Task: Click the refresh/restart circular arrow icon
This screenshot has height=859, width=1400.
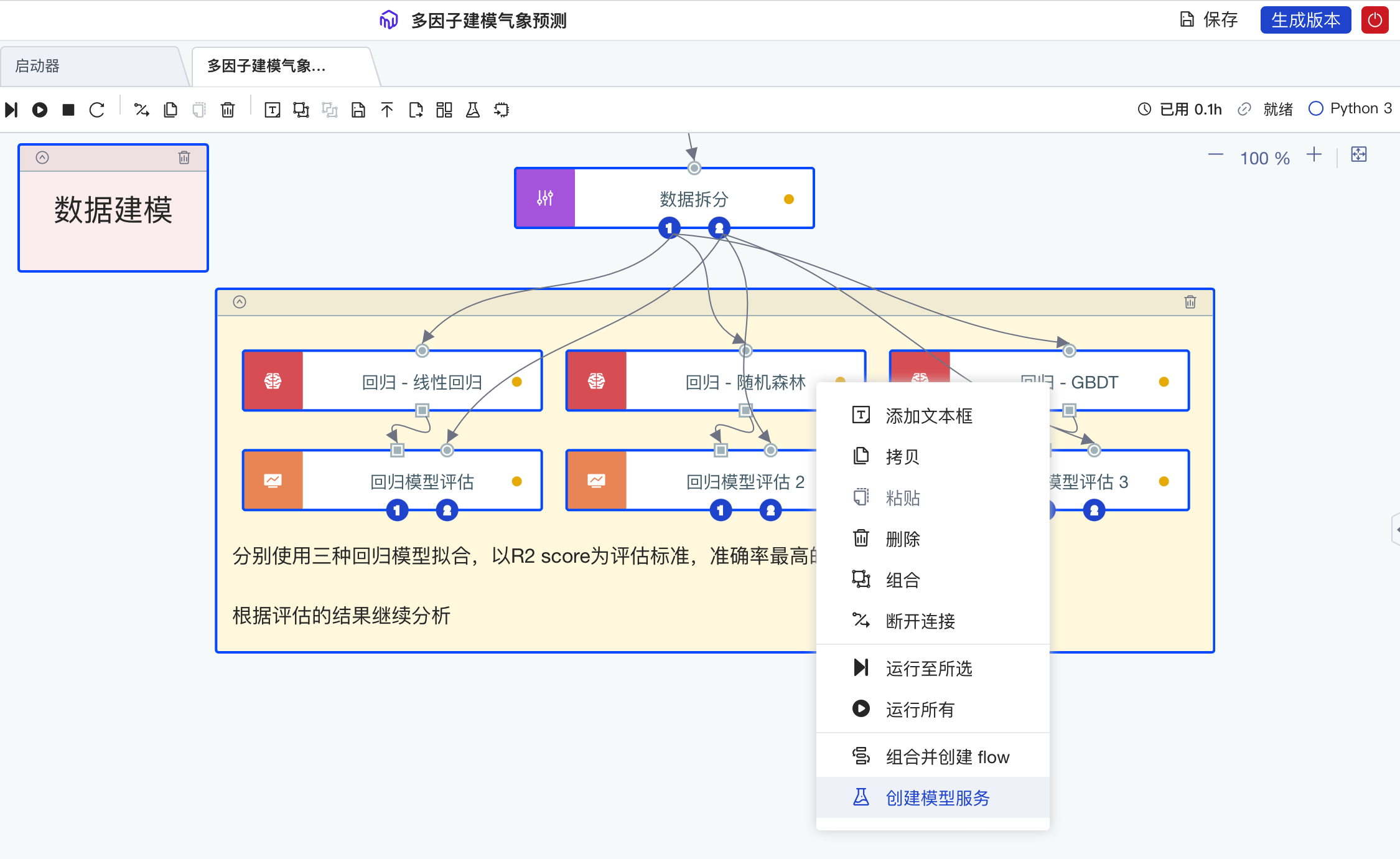Action: (97, 110)
